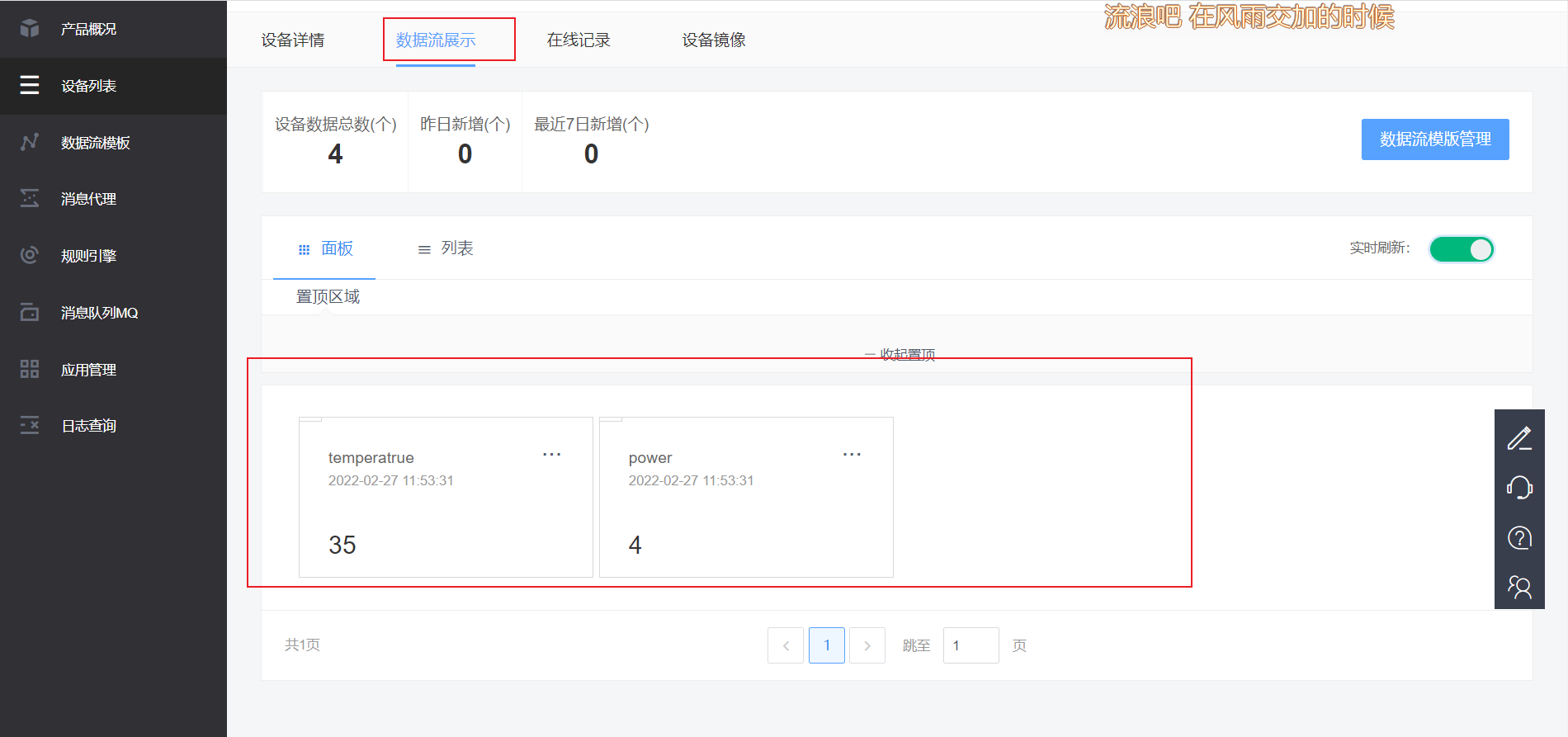Click the 规则引擎 sidebar icon
Screen dimensions: 1568x737
coord(30,255)
